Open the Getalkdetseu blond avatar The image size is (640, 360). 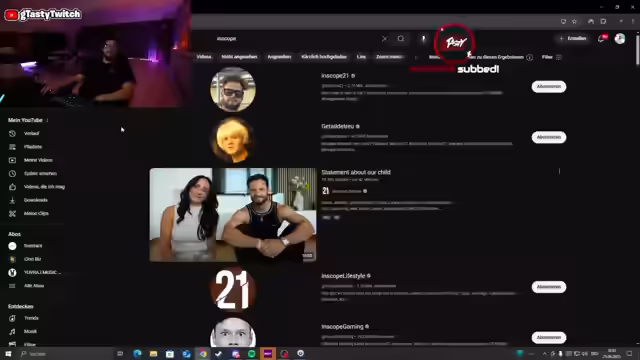233,140
